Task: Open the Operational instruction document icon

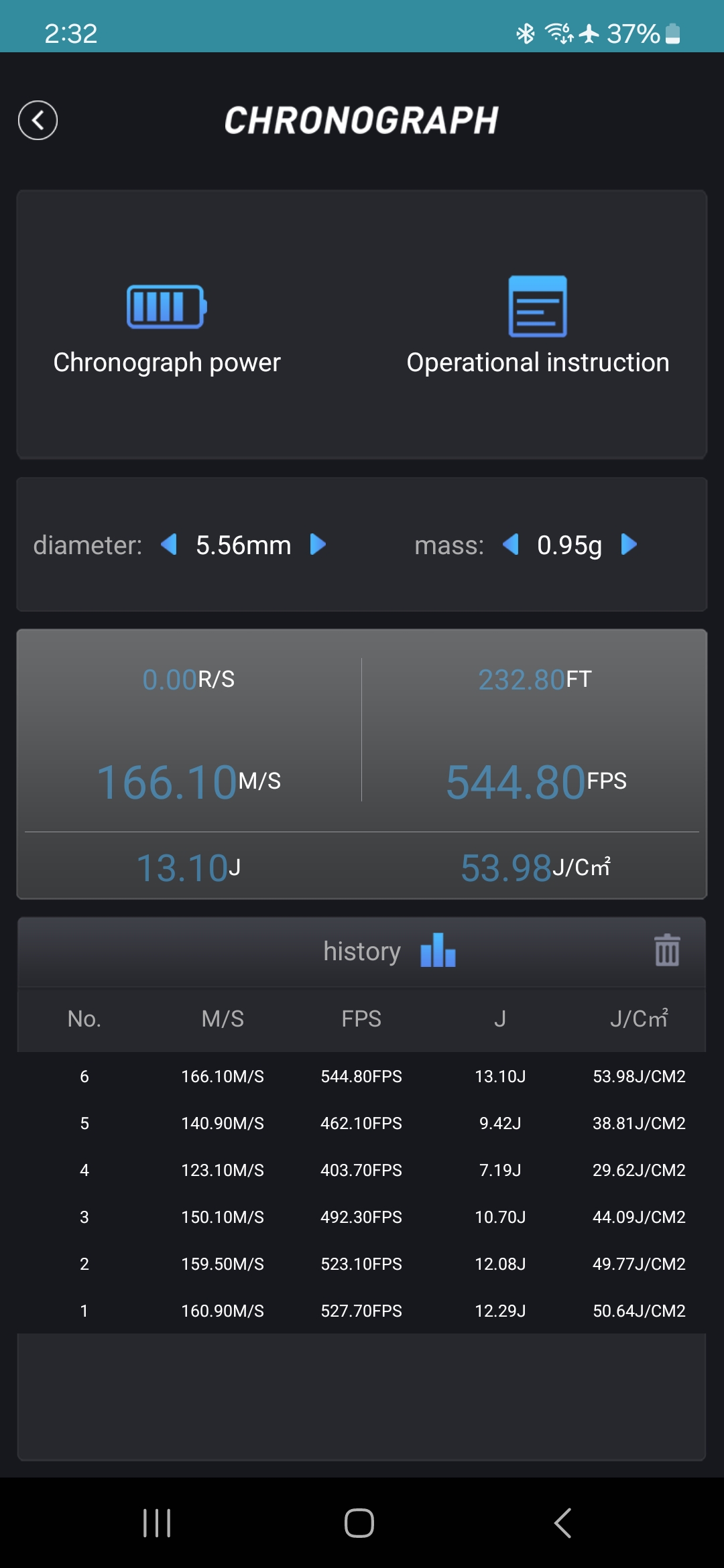Action: [538, 306]
